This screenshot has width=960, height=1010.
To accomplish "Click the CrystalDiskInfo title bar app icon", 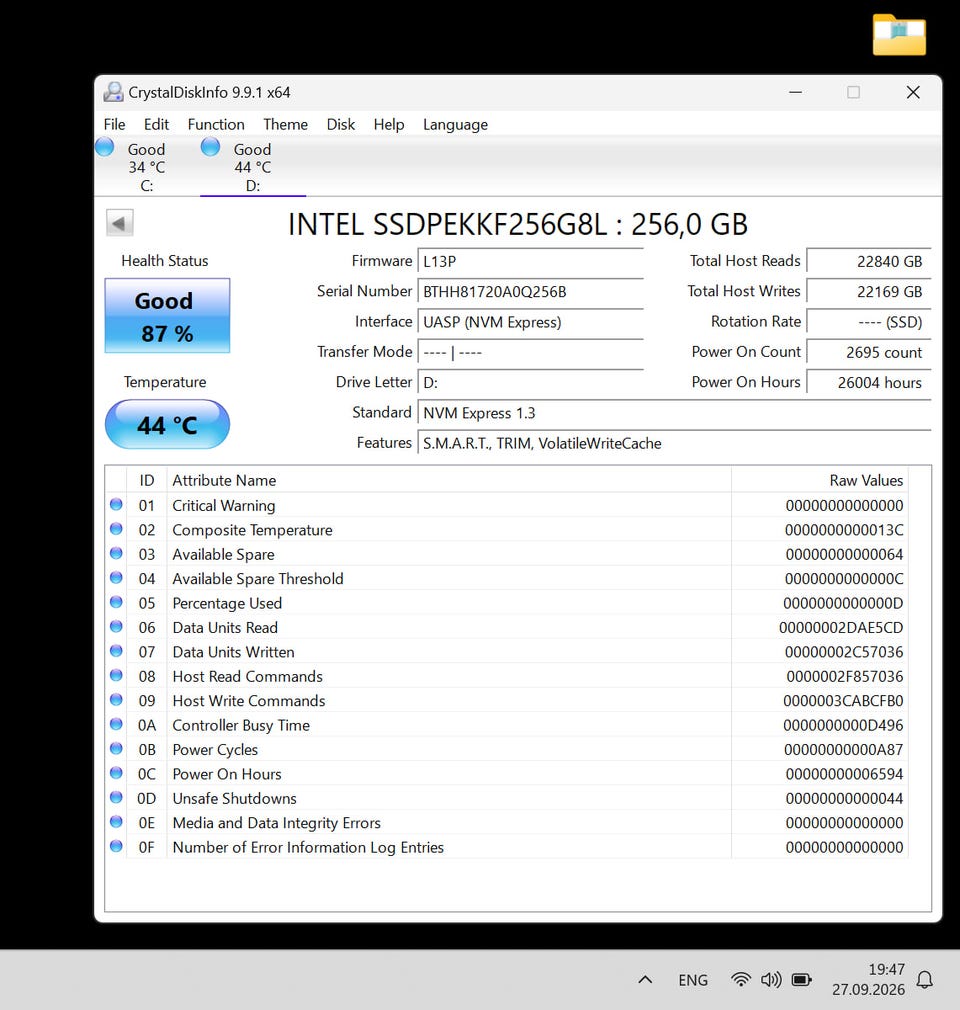I will click(113, 92).
